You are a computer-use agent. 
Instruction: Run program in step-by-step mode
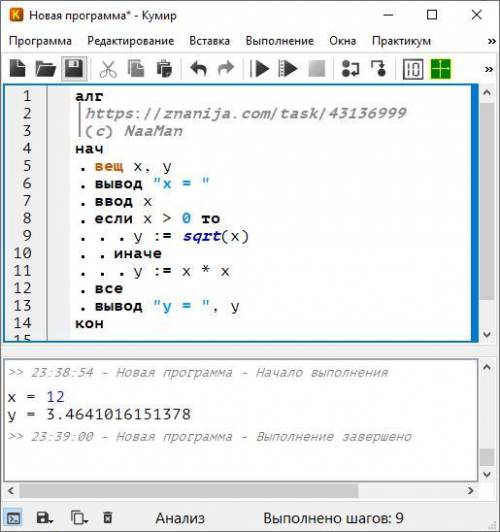287,69
